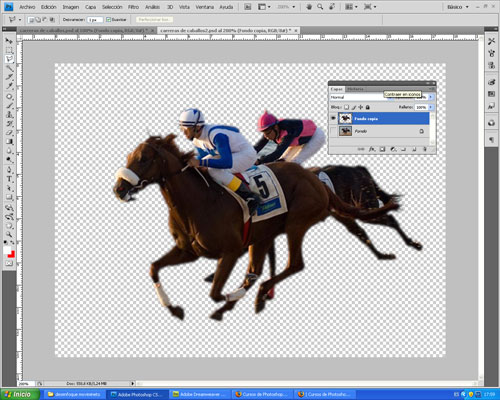
Task: Open the Archivo menu
Action: pyautogui.click(x=27, y=7)
